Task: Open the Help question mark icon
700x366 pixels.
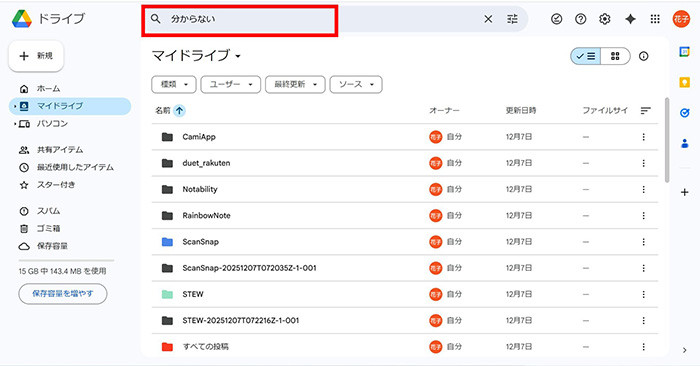Action: (x=580, y=19)
